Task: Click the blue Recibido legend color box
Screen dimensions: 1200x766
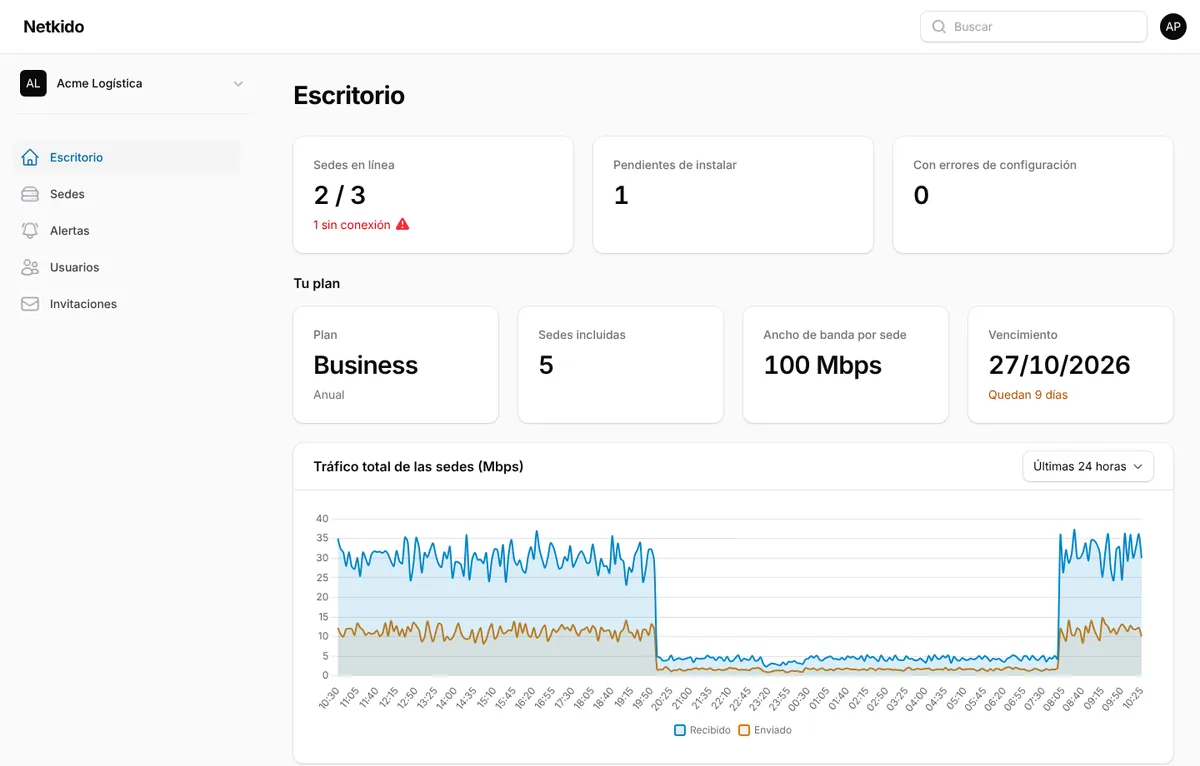Action: [680, 730]
